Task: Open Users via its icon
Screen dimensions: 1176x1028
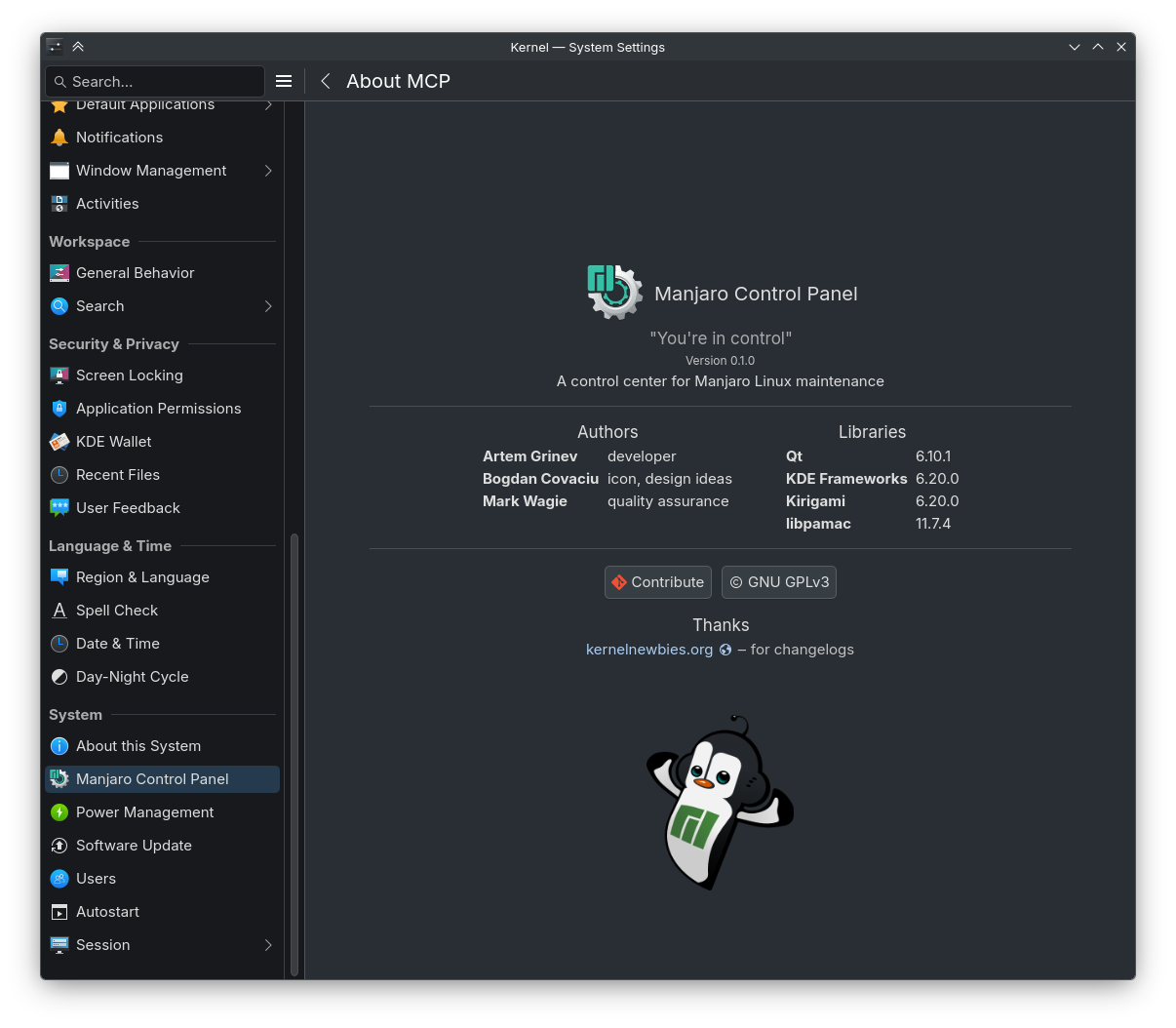Action: point(59,879)
